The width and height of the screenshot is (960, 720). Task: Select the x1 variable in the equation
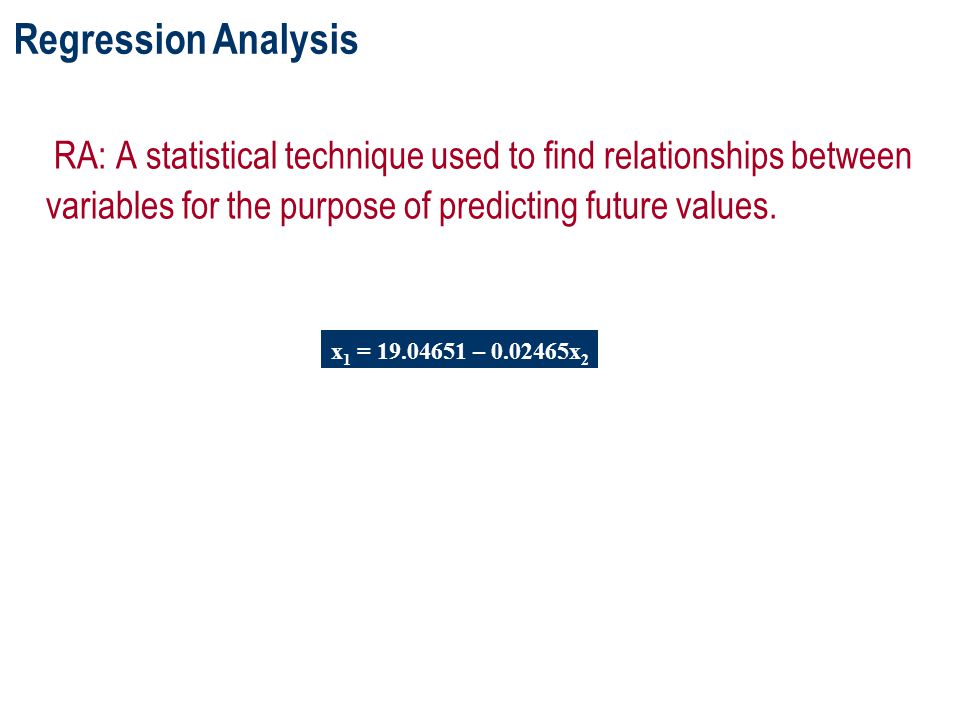(341, 353)
